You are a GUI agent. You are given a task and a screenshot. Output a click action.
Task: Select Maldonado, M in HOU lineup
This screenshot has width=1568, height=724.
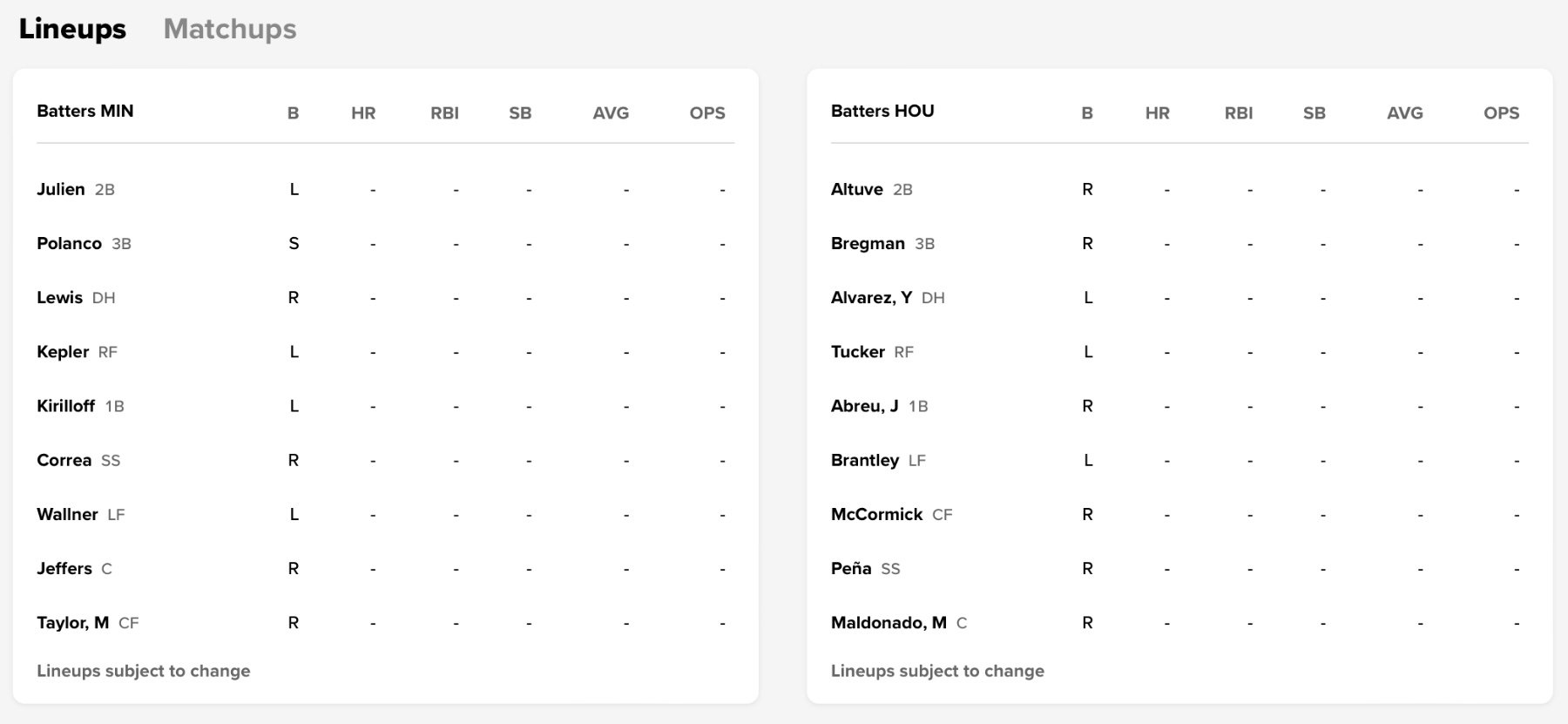(x=889, y=623)
